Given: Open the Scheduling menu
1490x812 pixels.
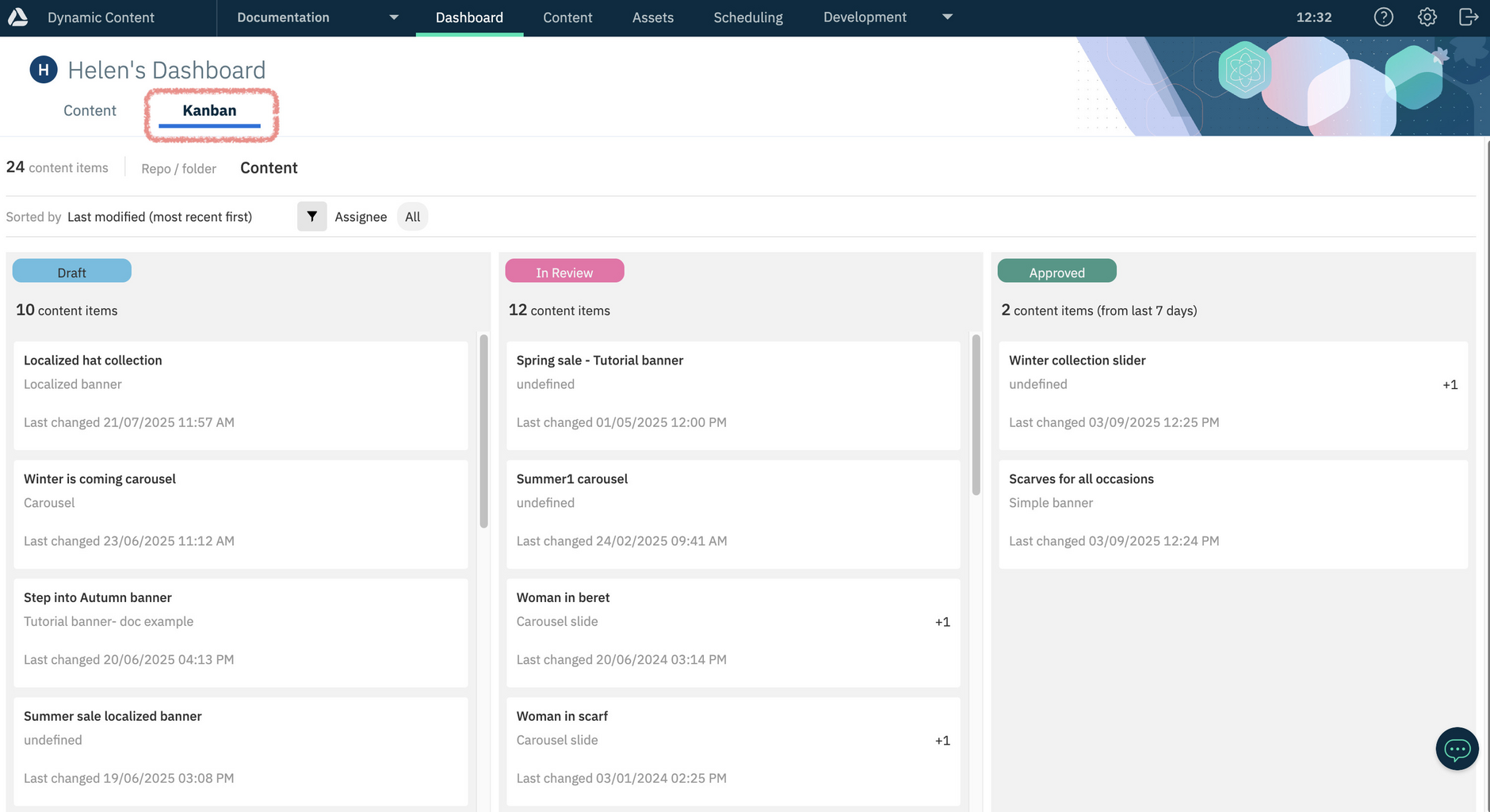Looking at the screenshot, I should tap(747, 17).
